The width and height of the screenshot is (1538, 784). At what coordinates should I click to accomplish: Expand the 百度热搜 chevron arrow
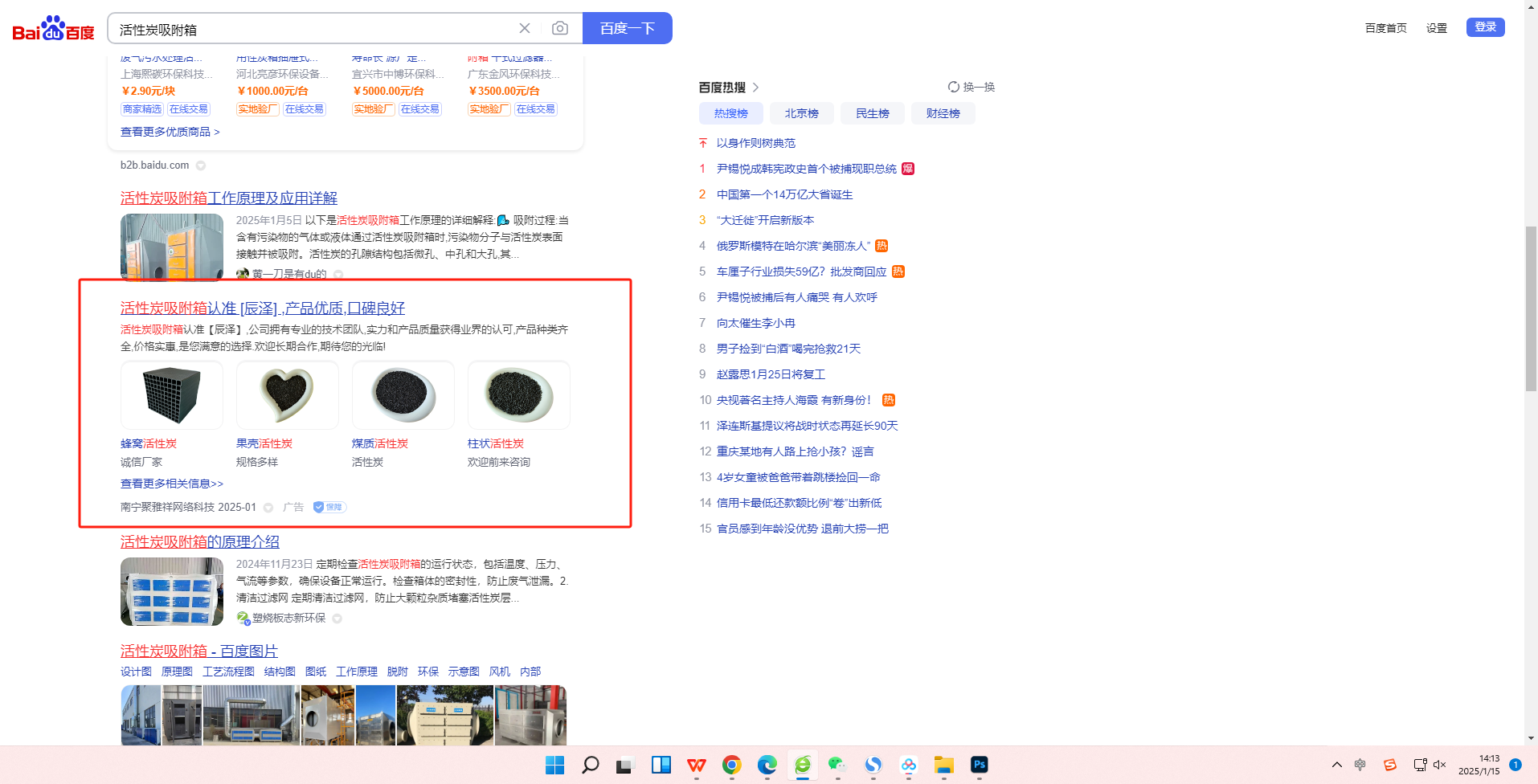click(x=756, y=88)
